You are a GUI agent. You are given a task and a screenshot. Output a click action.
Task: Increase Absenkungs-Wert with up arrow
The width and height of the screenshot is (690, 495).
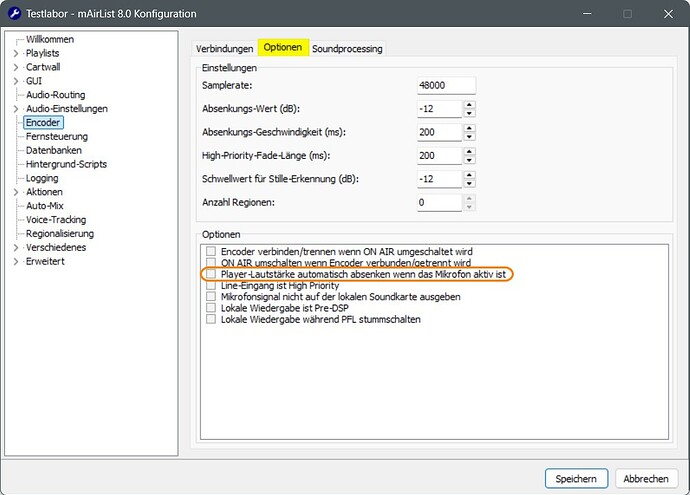click(469, 105)
